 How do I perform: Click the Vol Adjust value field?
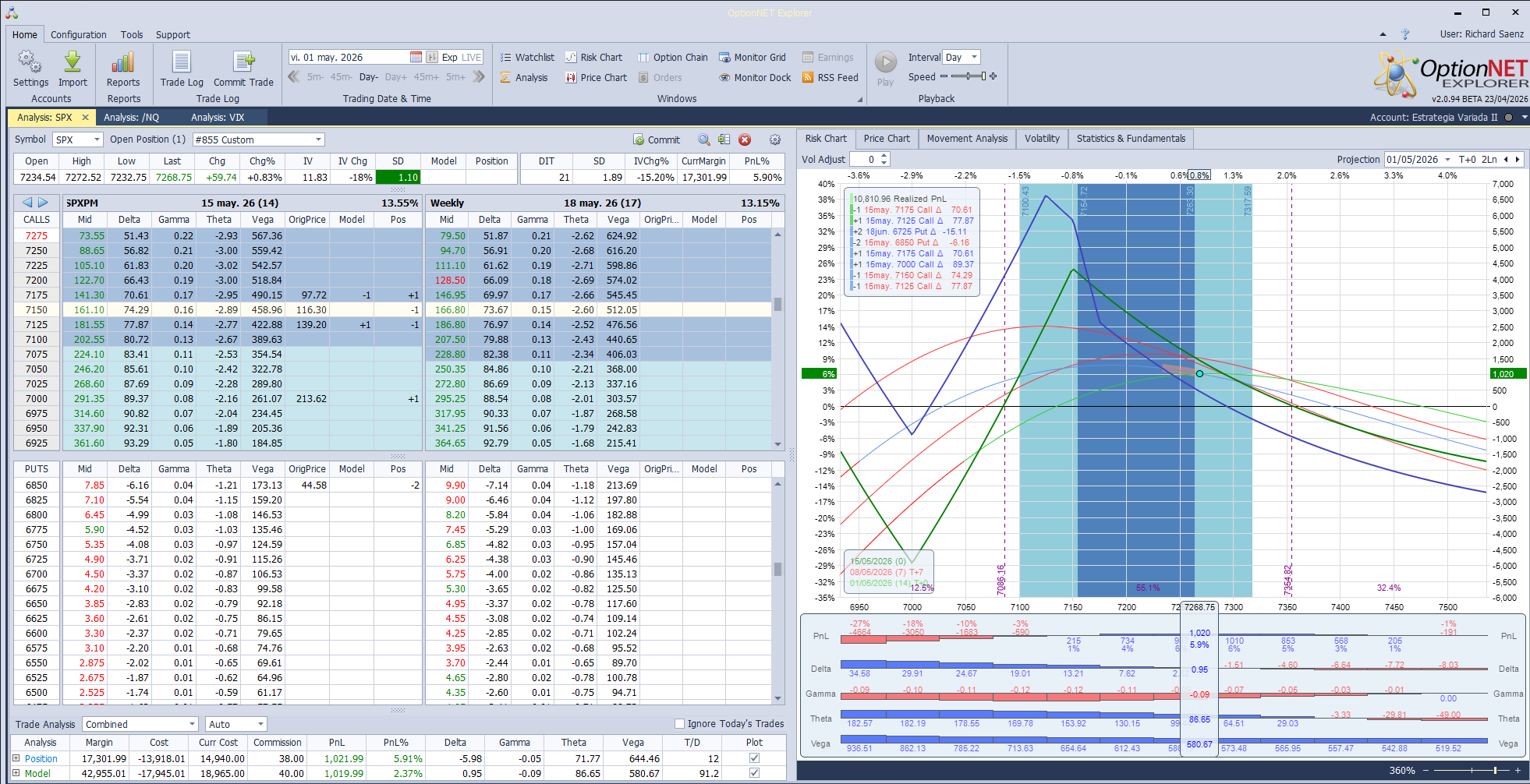[864, 159]
